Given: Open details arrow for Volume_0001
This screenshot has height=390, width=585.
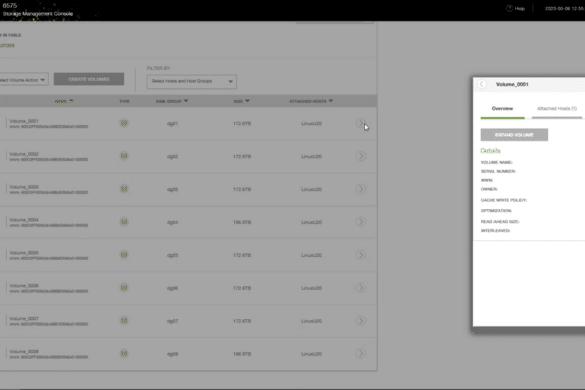Looking at the screenshot, I should click(x=360, y=123).
